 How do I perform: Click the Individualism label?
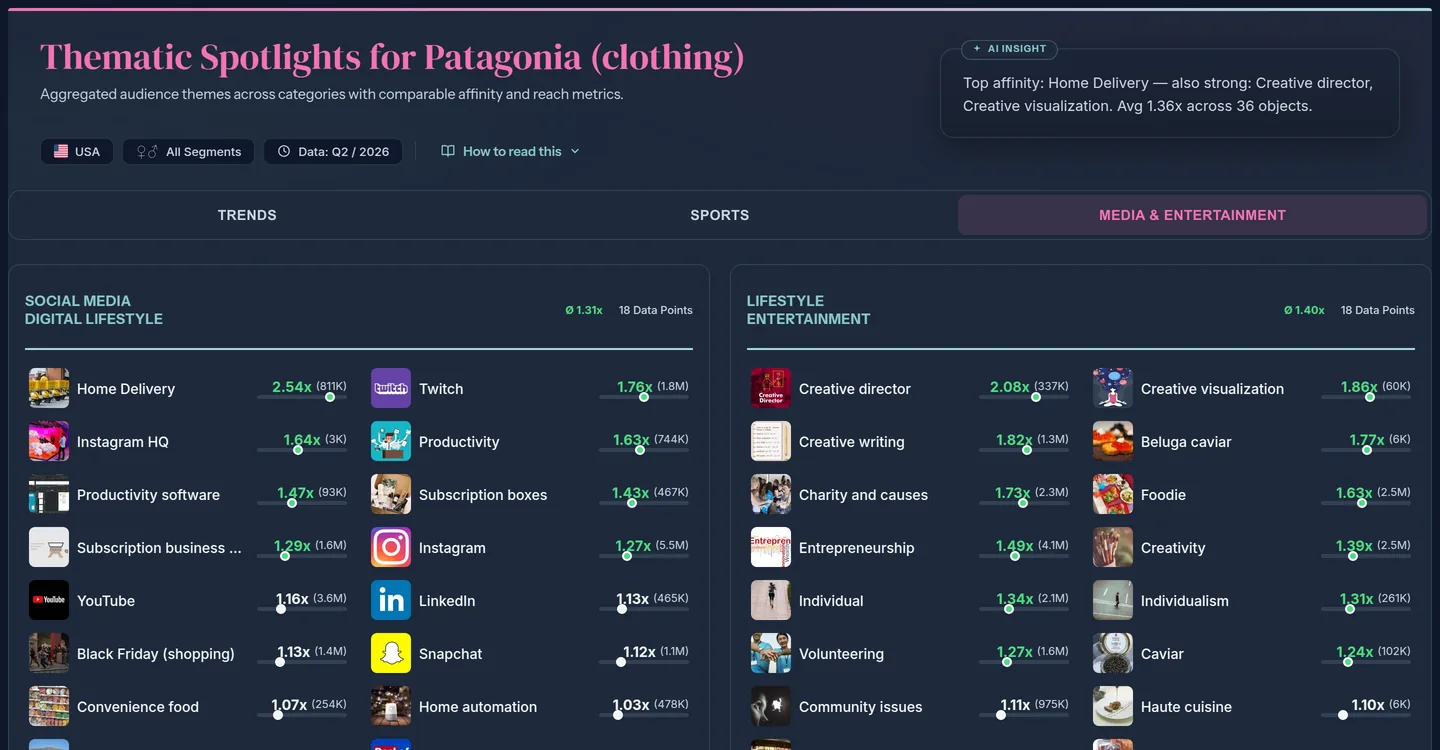pyautogui.click(x=1185, y=601)
